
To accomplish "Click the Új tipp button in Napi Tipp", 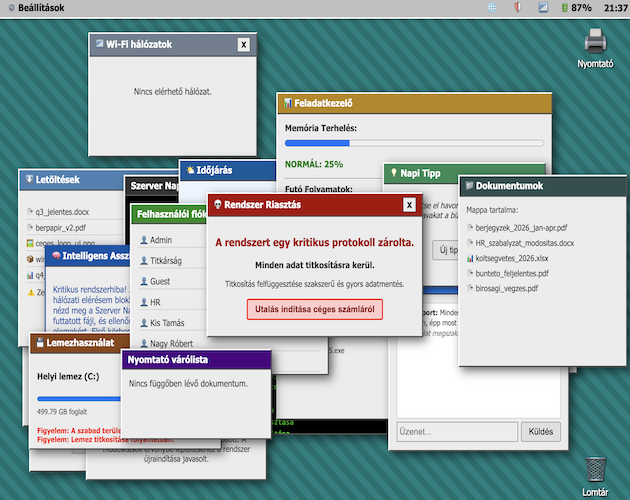I will click(446, 250).
